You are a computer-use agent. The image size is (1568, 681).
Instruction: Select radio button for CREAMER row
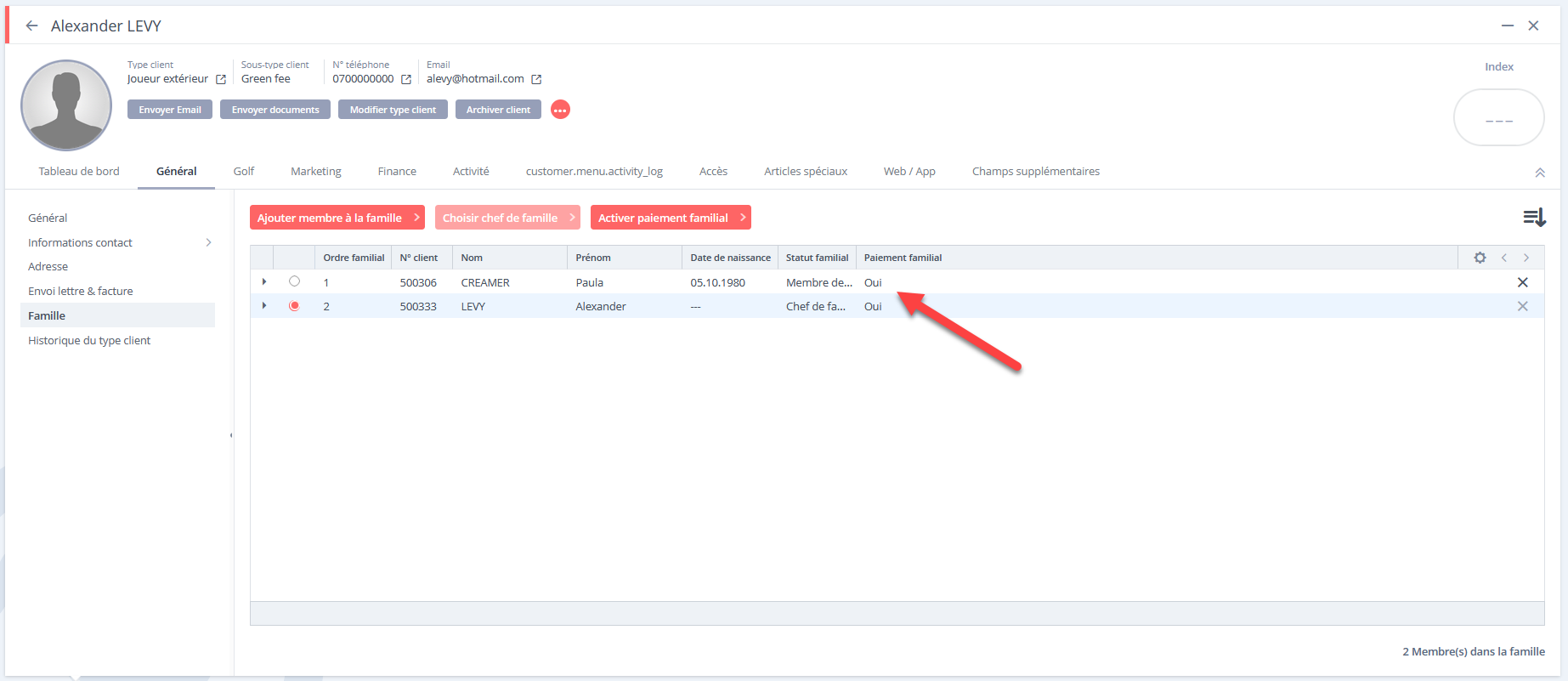[x=294, y=281]
